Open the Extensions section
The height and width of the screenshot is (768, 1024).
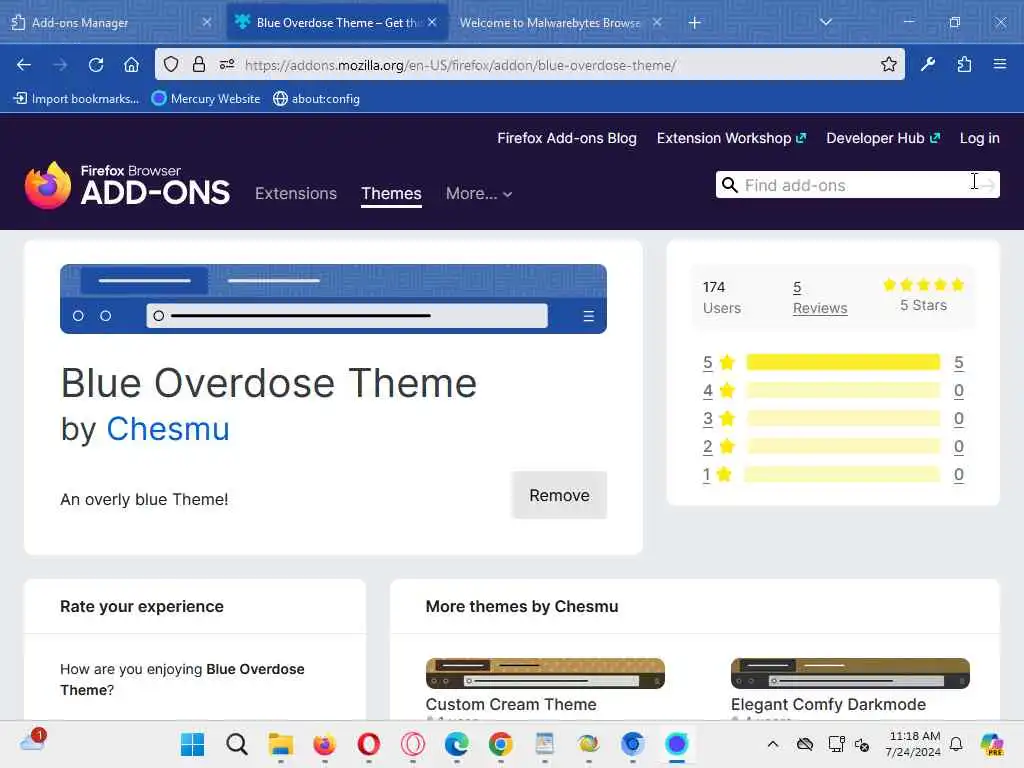296,193
